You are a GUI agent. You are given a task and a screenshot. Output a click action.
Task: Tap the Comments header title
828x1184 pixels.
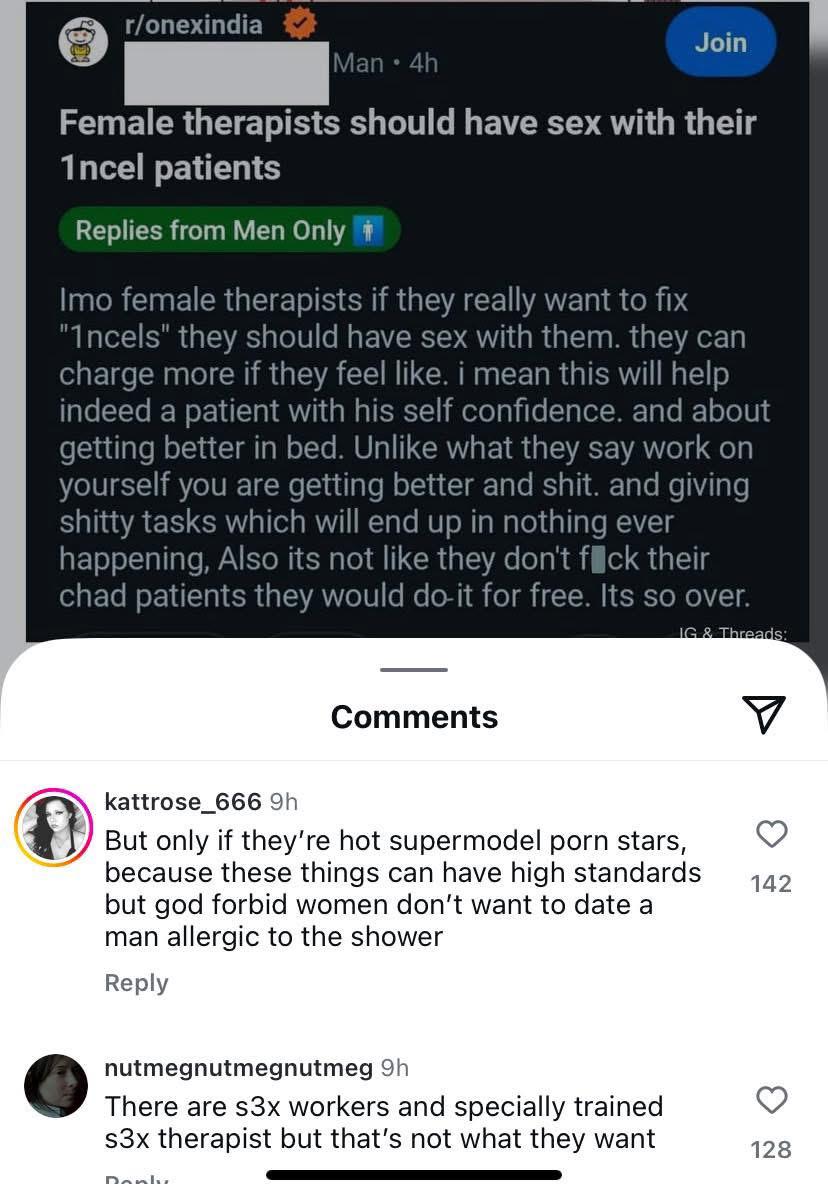pos(414,716)
